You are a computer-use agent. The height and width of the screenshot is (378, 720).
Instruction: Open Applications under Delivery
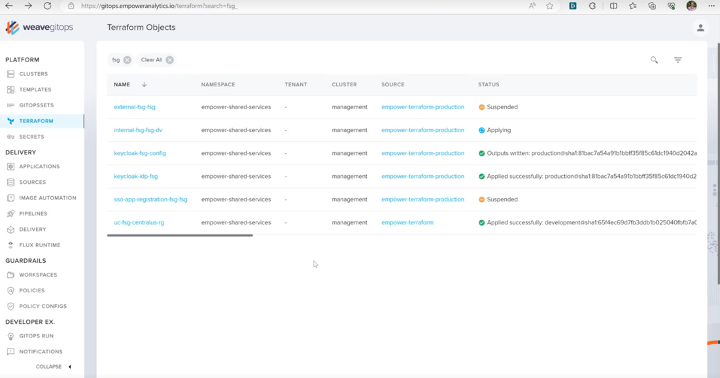point(39,166)
